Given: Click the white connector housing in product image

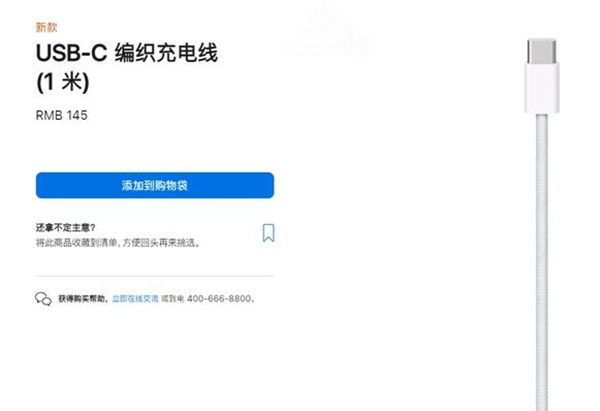Looking at the screenshot, I should [x=541, y=88].
